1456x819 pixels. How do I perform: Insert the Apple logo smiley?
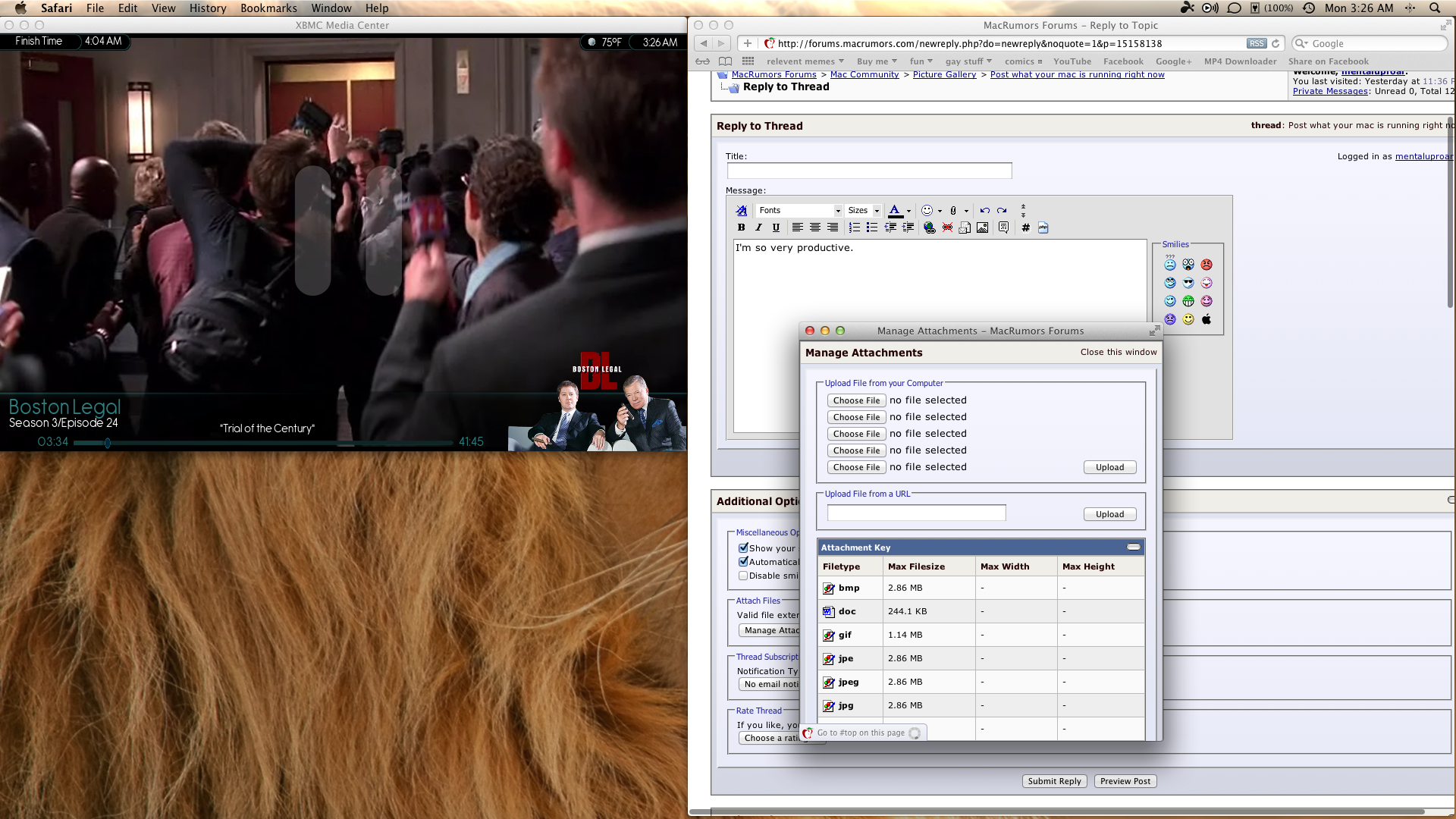1207,319
